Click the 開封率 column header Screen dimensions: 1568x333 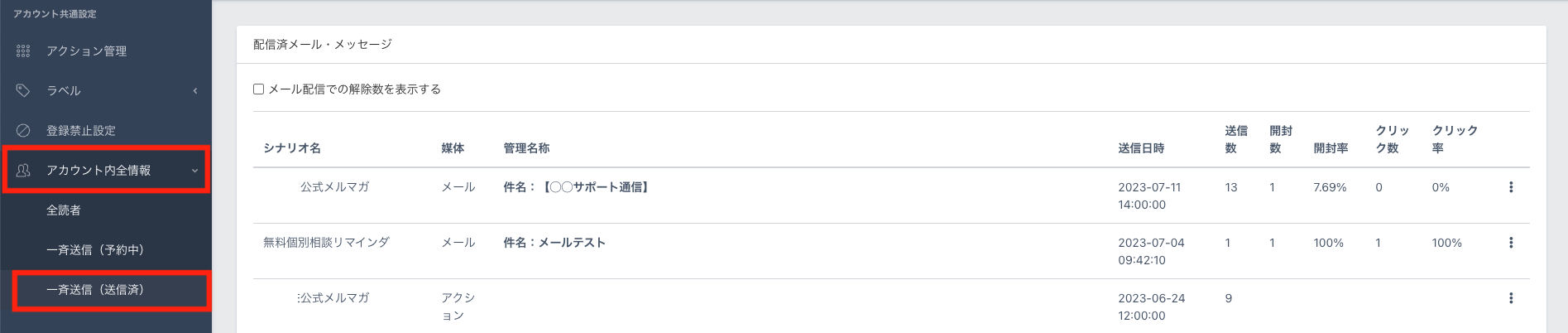[x=1331, y=148]
